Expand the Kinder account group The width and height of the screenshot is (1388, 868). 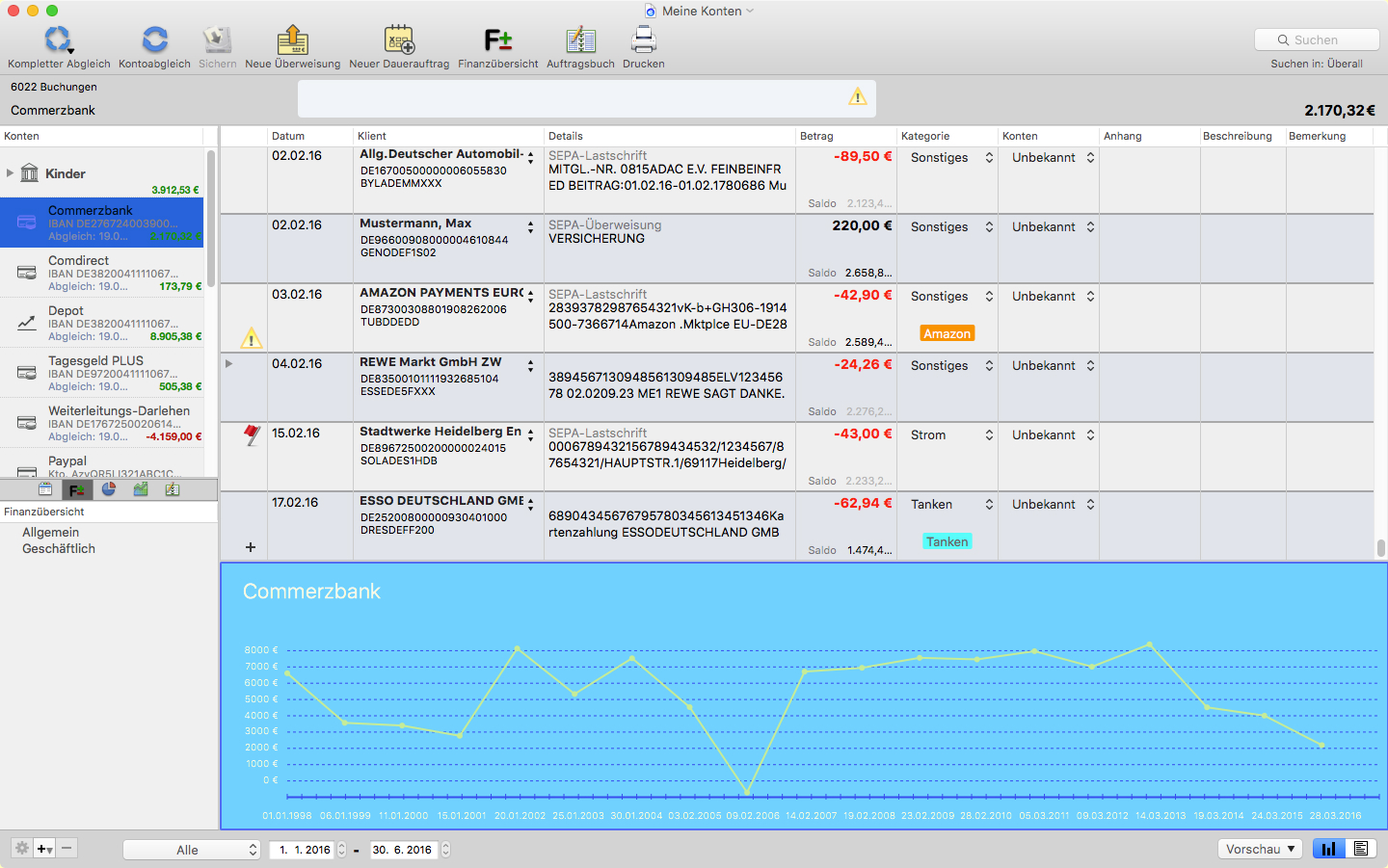(x=11, y=173)
